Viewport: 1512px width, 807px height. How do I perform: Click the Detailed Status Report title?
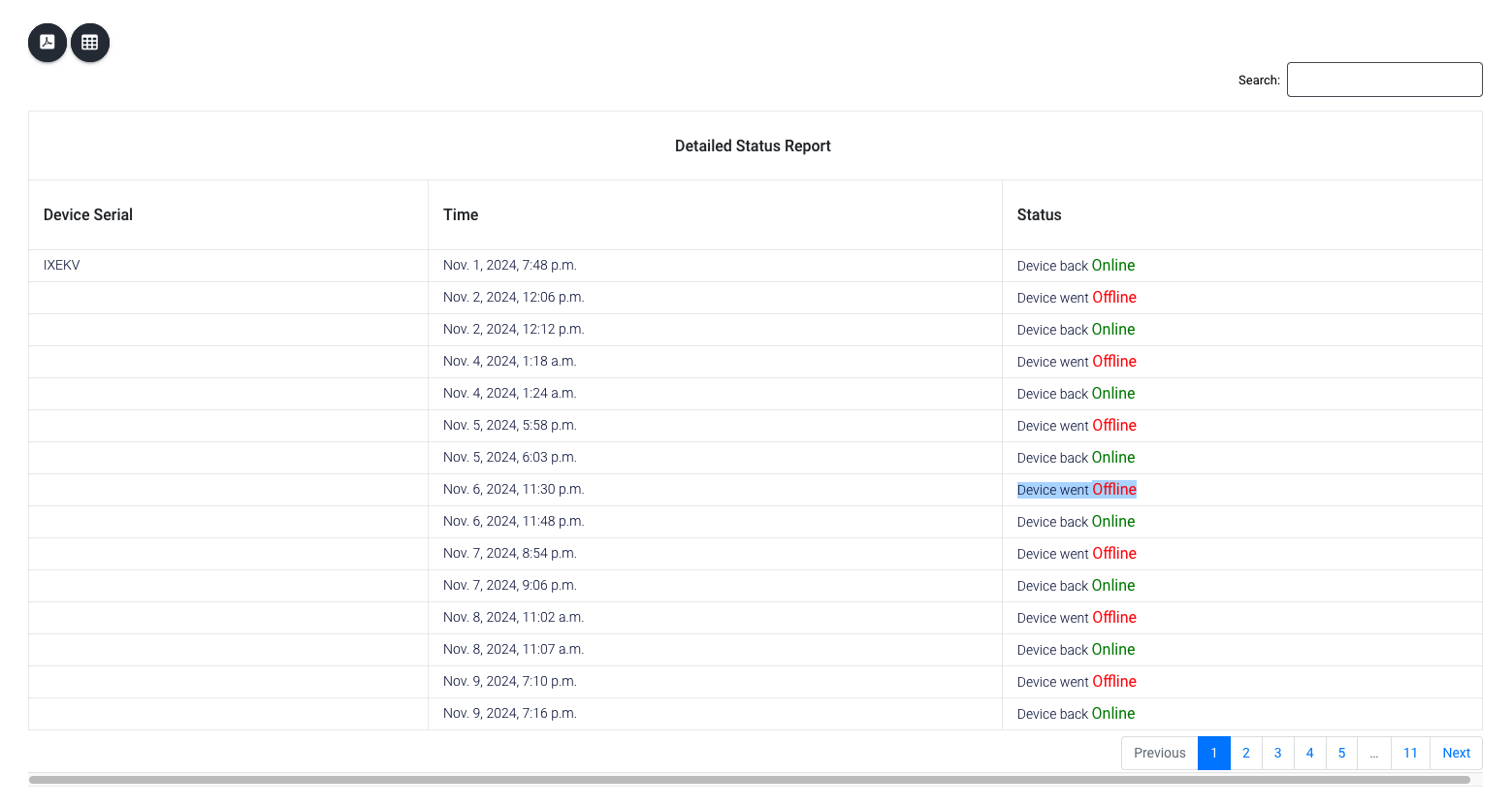(753, 146)
